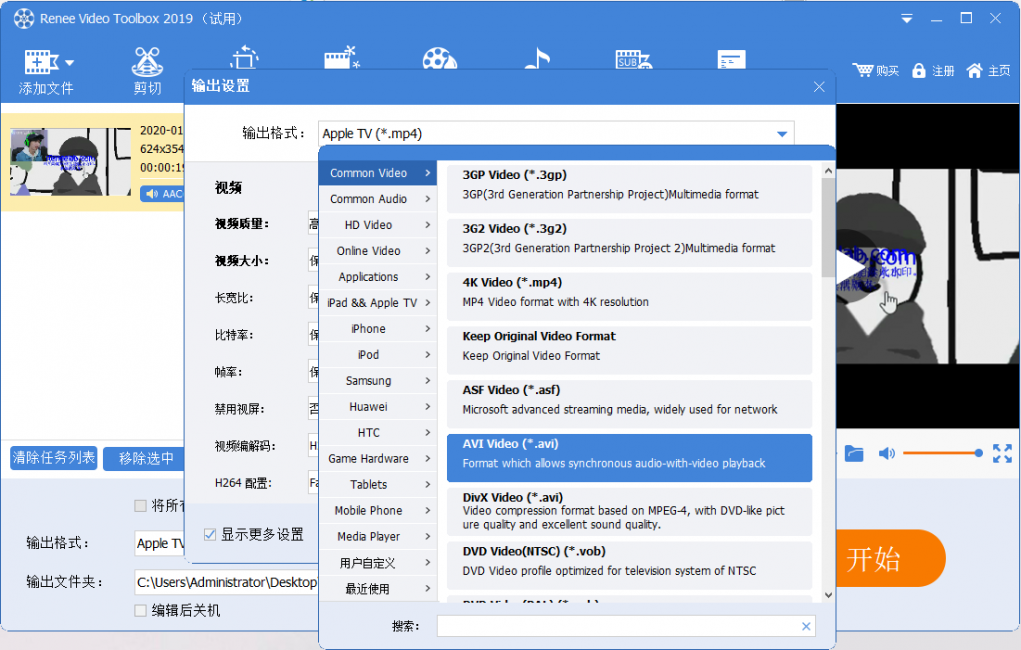Viewport: 1021px width, 650px height.
Task: Select the Huawei category
Action: point(378,406)
